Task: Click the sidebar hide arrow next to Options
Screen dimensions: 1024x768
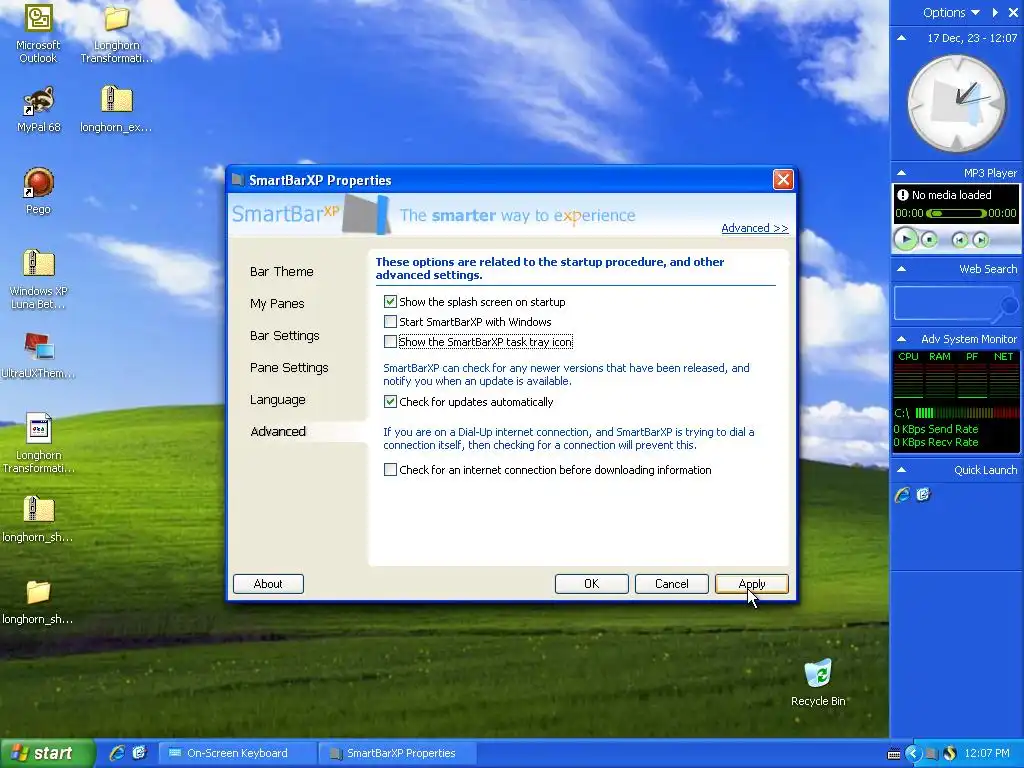Action: point(995,12)
